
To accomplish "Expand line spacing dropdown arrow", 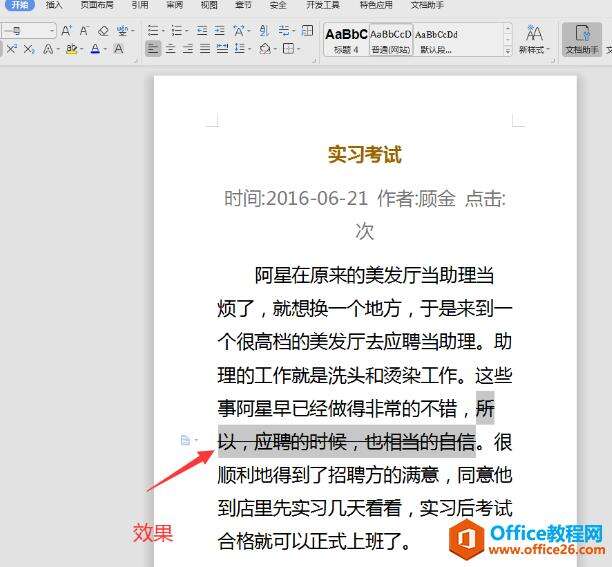I will [x=249, y=49].
